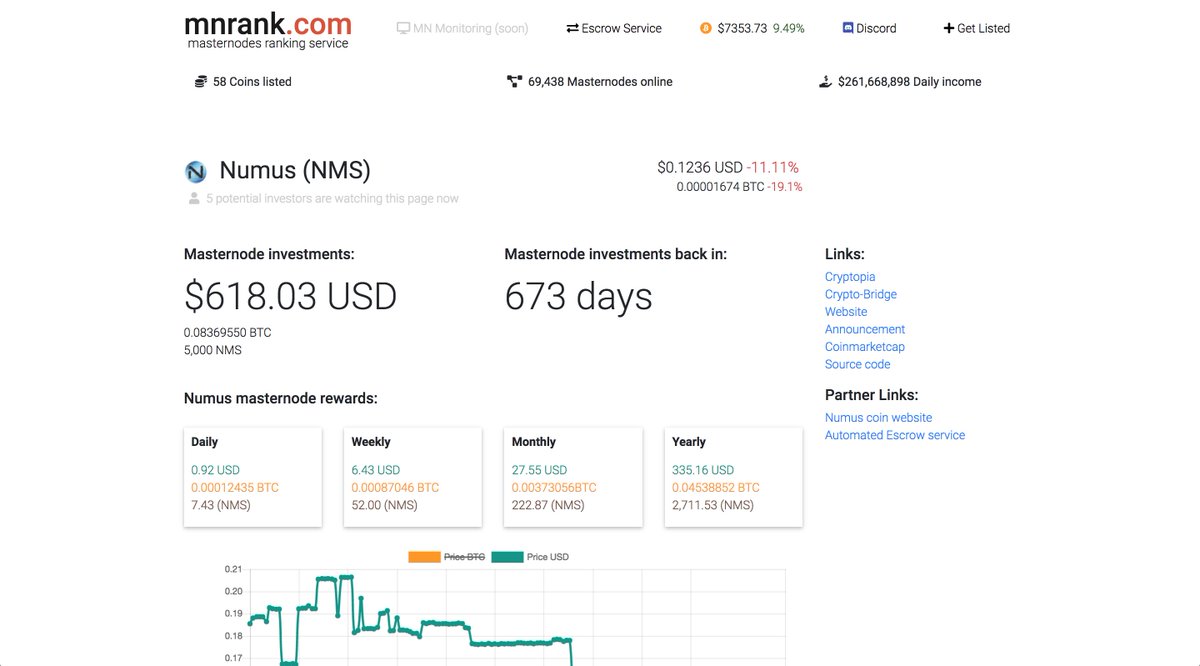Open the MN Monitoring nav item
The width and height of the screenshot is (1200, 666).
pyautogui.click(x=462, y=28)
